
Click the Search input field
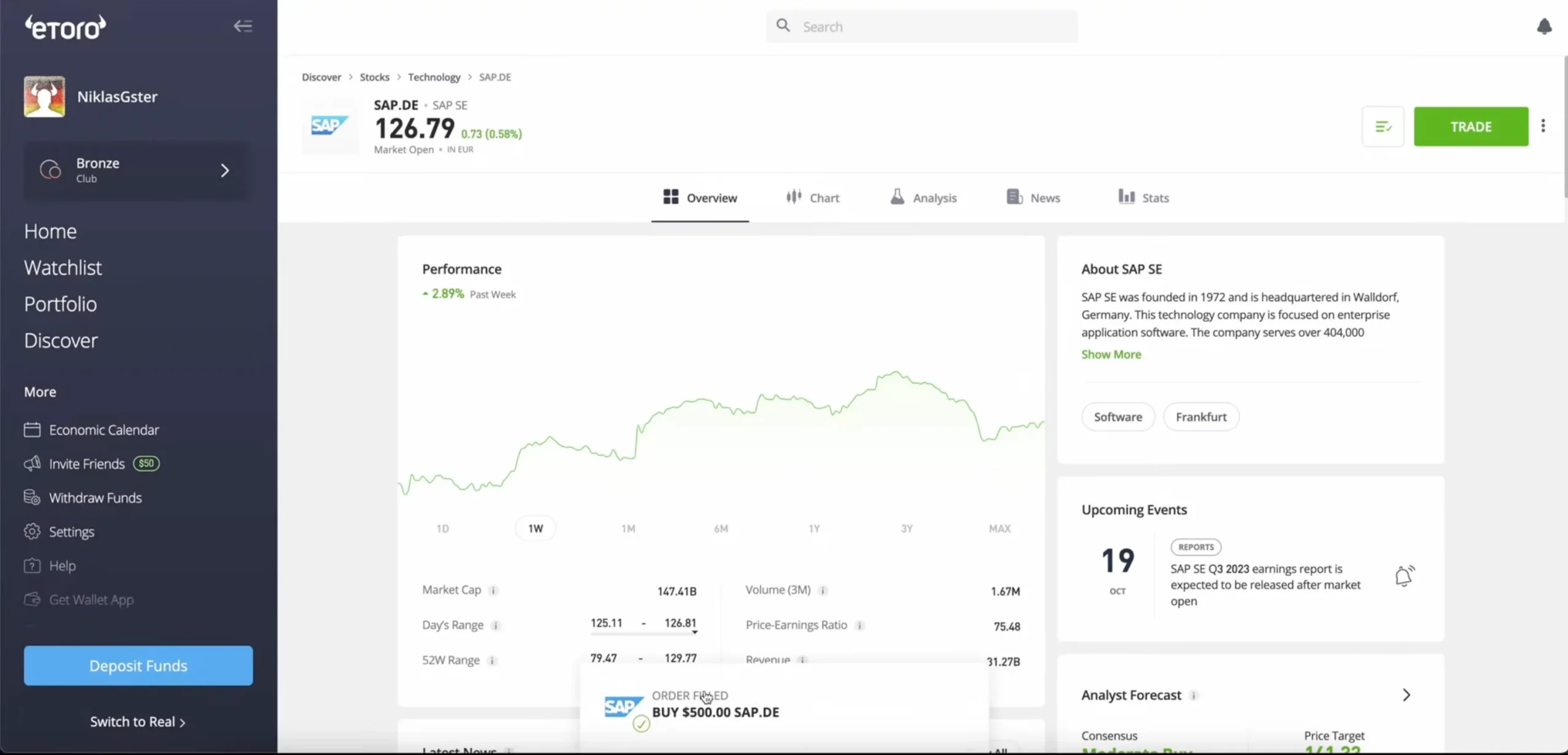(921, 26)
